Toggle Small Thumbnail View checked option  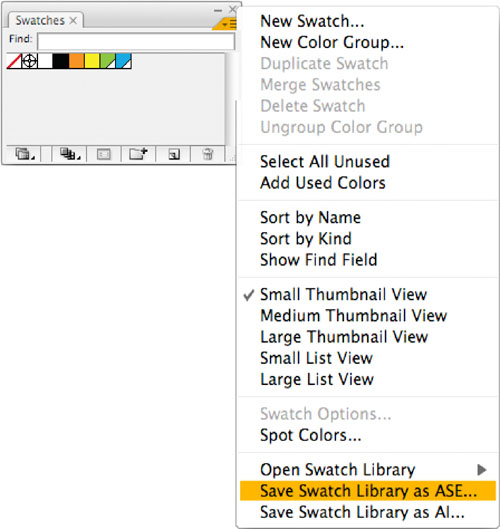[343, 295]
